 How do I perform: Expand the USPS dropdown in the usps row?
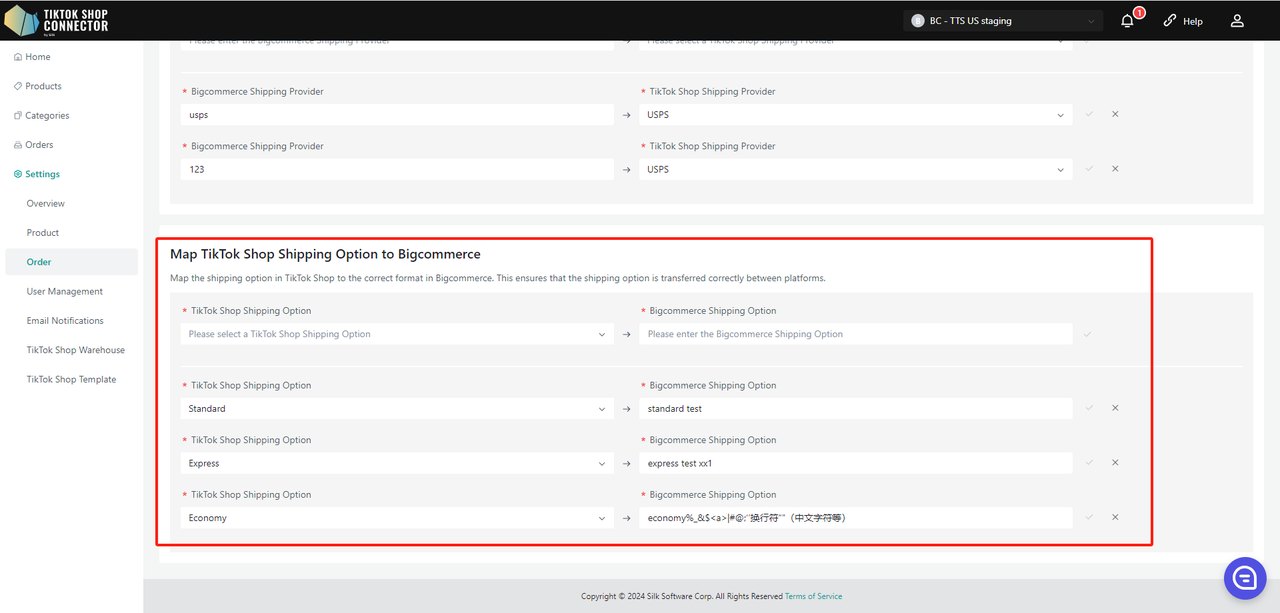[856, 115]
